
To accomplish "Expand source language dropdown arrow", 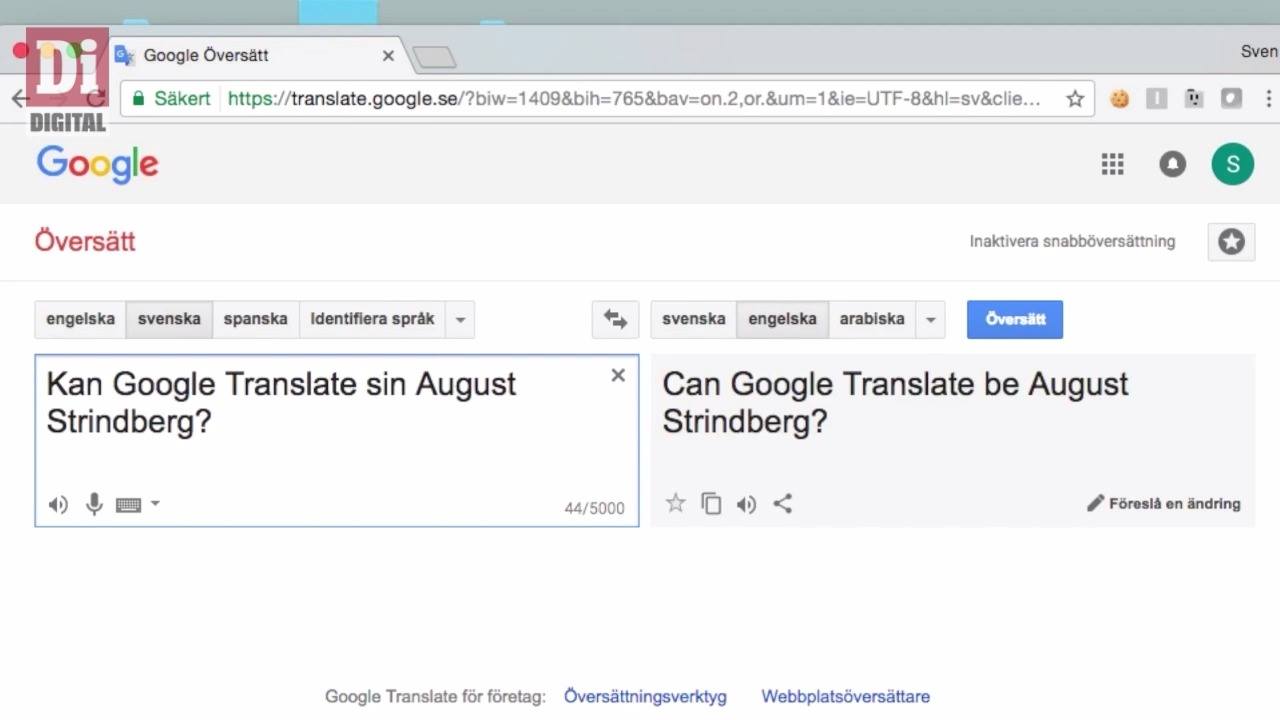I will [460, 320].
